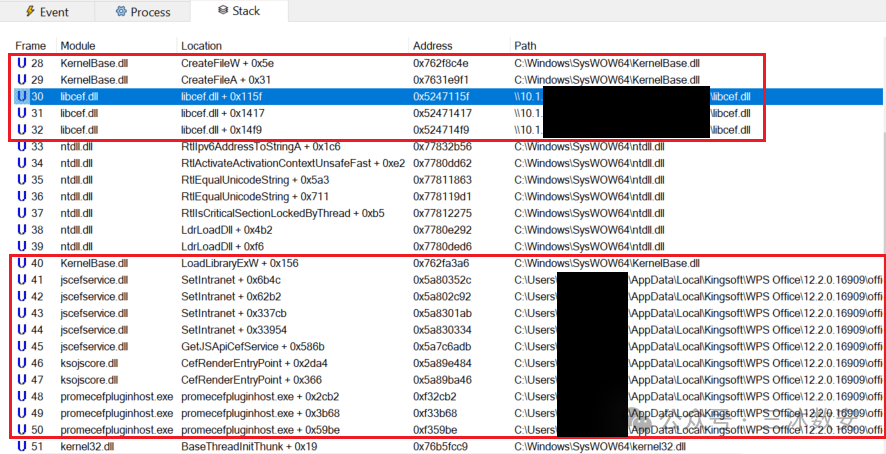Select the CreateFileA + 0x31 location
The image size is (886, 454).
[x=226, y=80]
